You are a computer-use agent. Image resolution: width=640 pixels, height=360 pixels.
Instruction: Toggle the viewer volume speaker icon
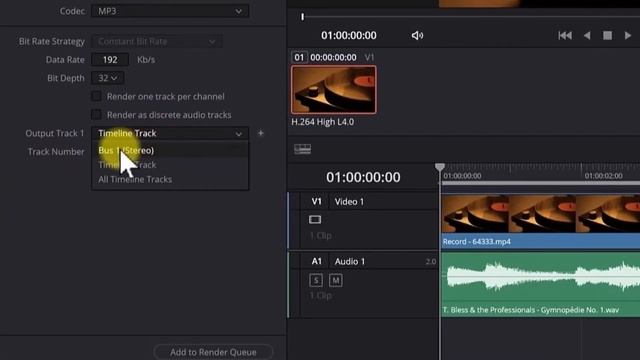[x=417, y=36]
